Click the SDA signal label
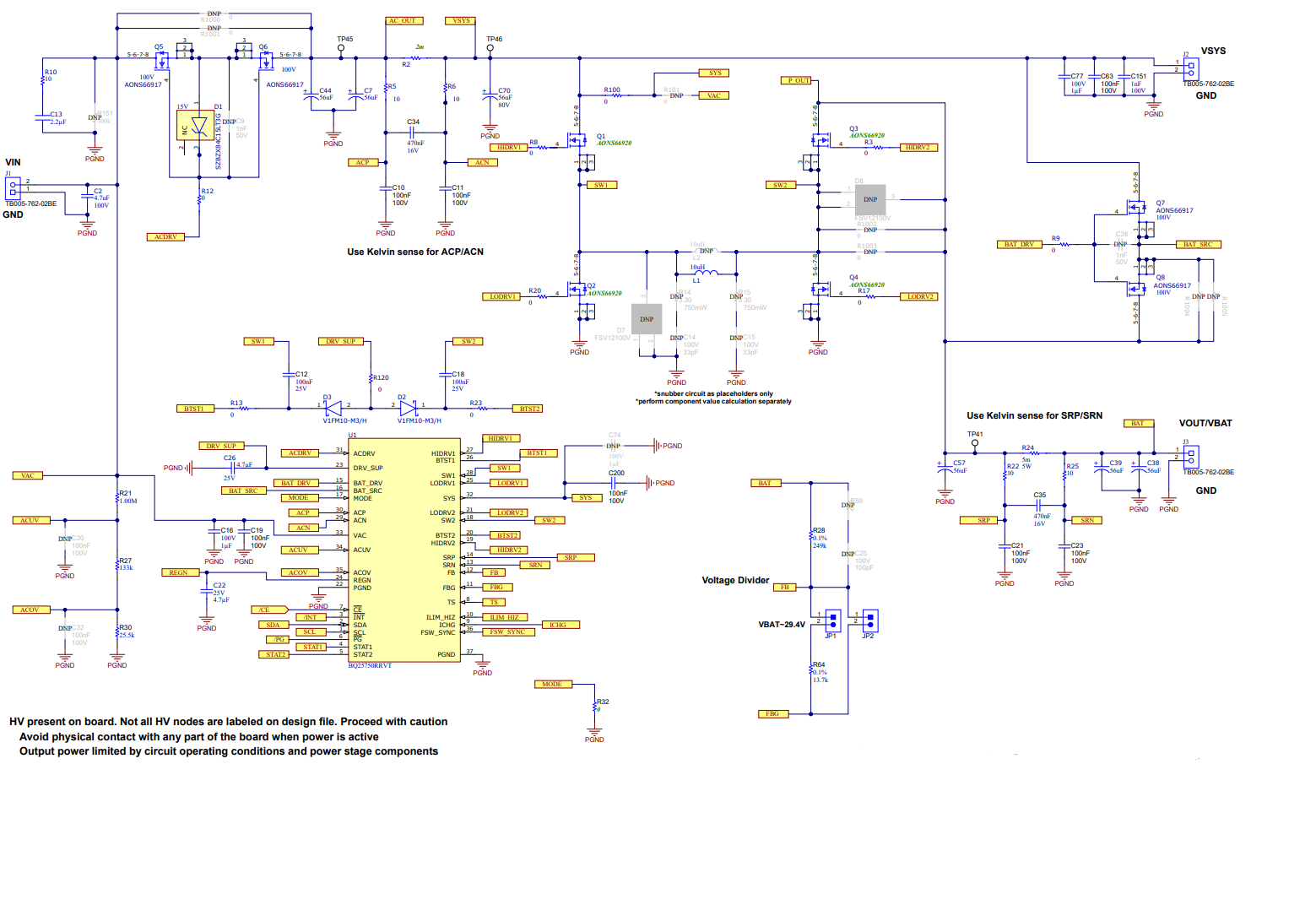The width and height of the screenshot is (1316, 905). pyautogui.click(x=273, y=626)
